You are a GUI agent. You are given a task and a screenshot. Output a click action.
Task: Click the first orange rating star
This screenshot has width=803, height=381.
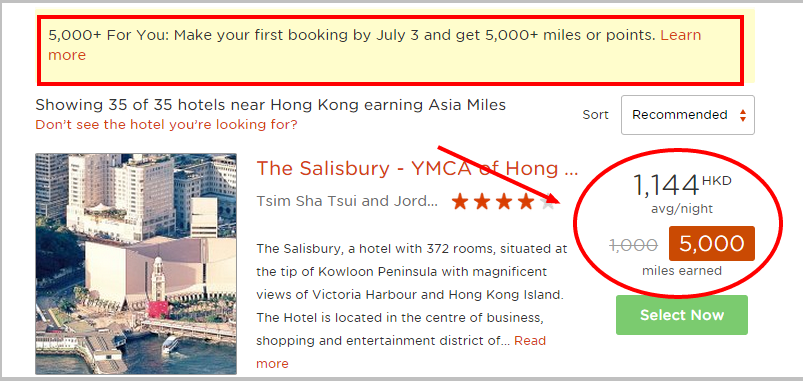click(460, 202)
